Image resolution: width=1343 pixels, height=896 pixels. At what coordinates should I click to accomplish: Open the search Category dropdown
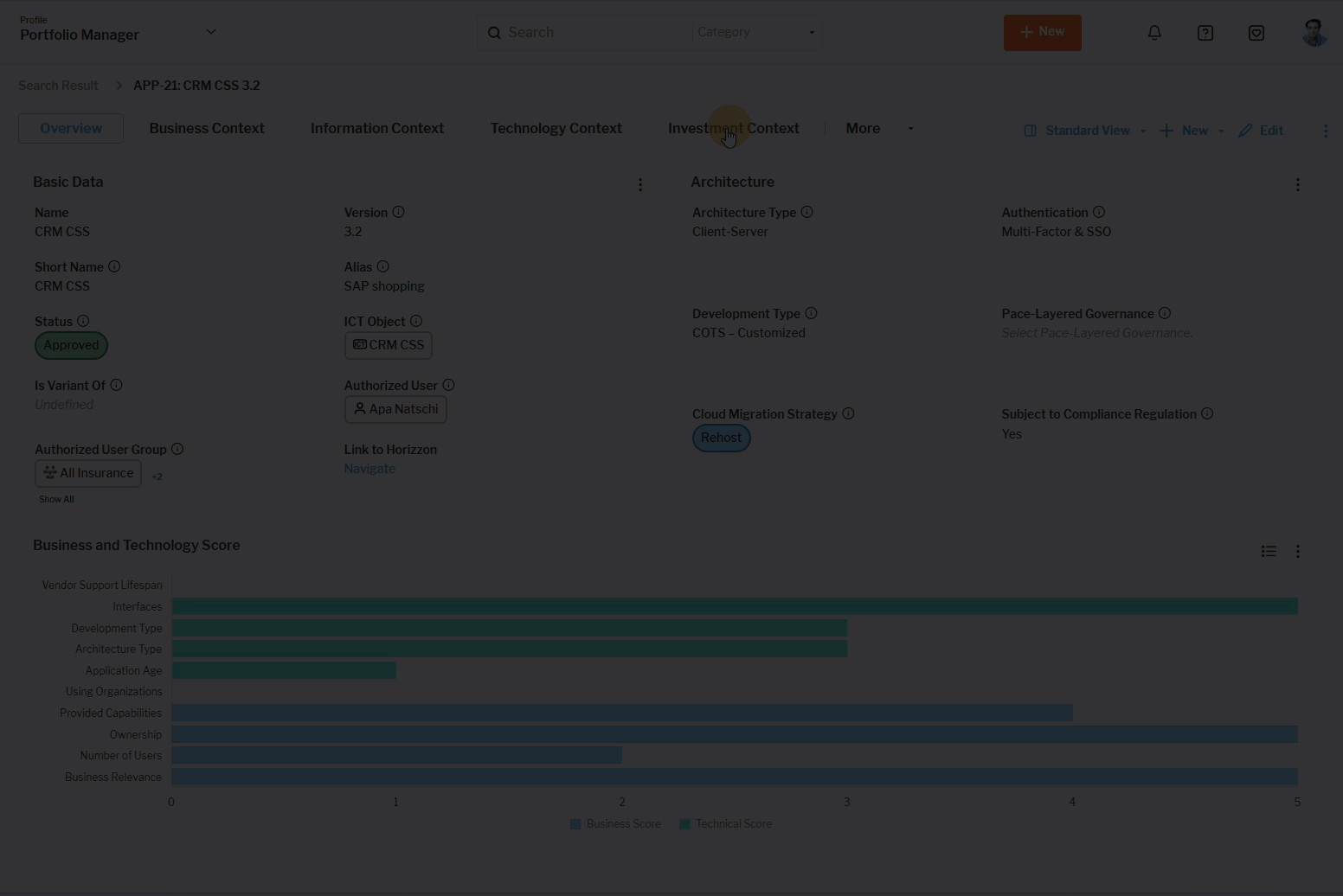pos(756,32)
